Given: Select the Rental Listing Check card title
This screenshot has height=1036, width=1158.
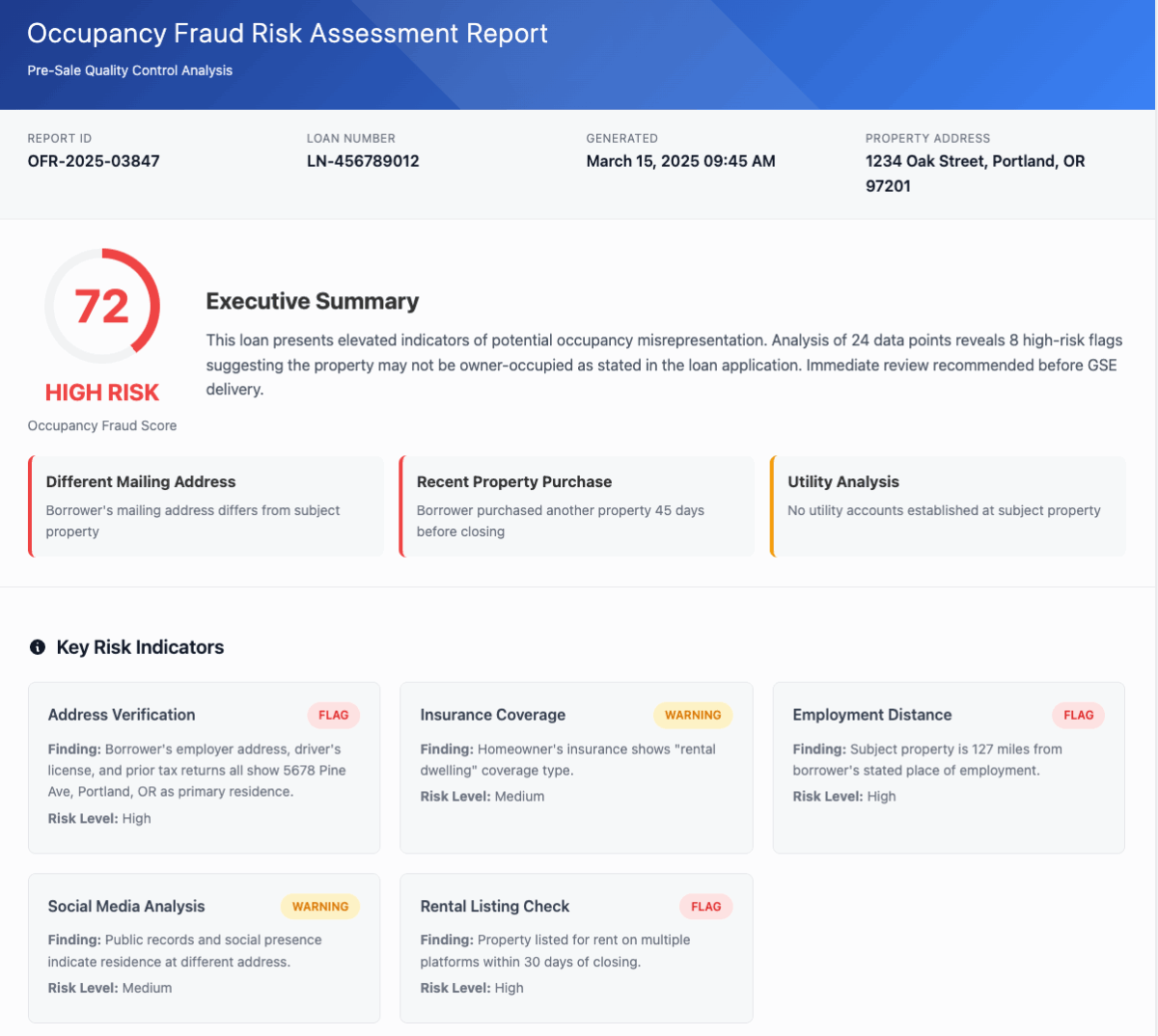Looking at the screenshot, I should tap(494, 907).
